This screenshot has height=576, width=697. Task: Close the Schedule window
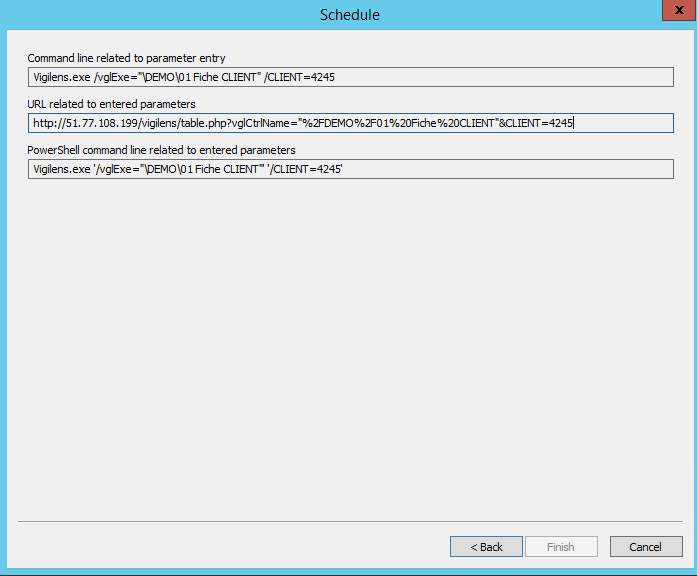tap(679, 10)
